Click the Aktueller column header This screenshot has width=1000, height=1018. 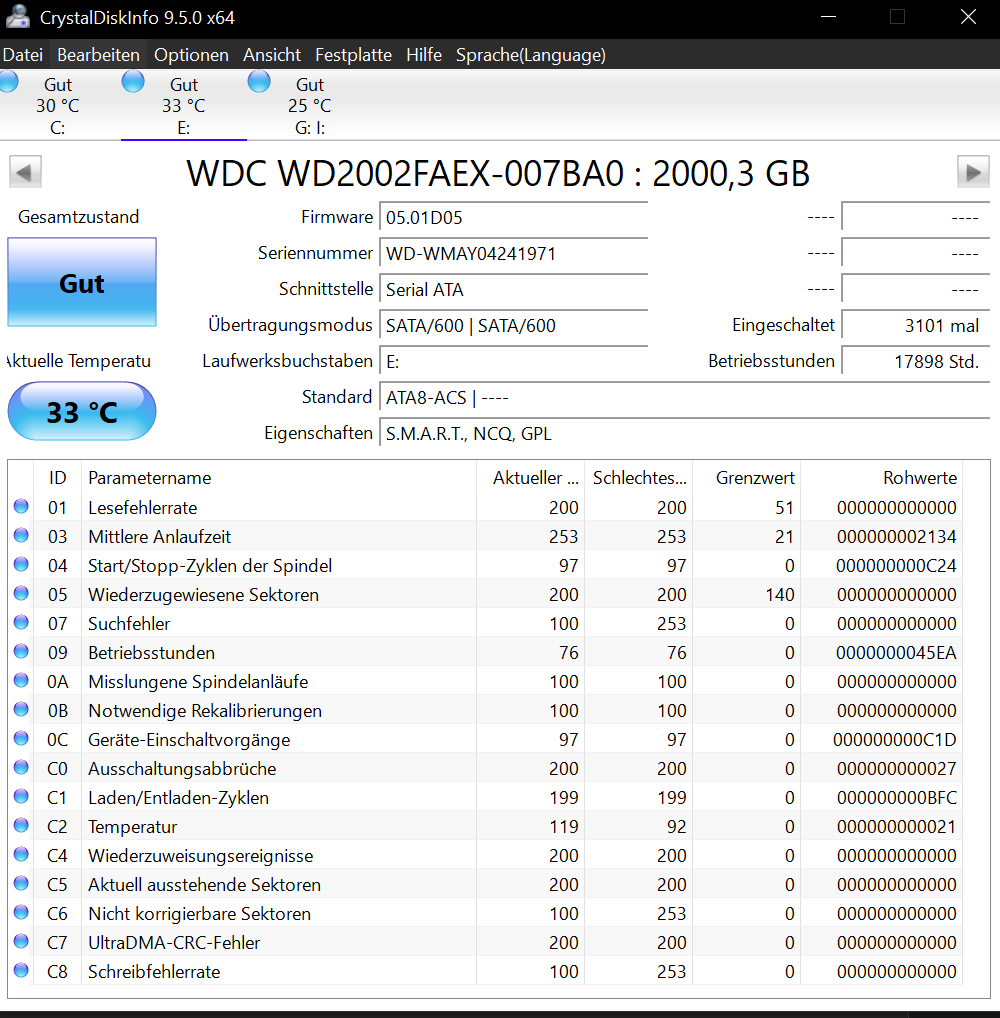pos(531,478)
